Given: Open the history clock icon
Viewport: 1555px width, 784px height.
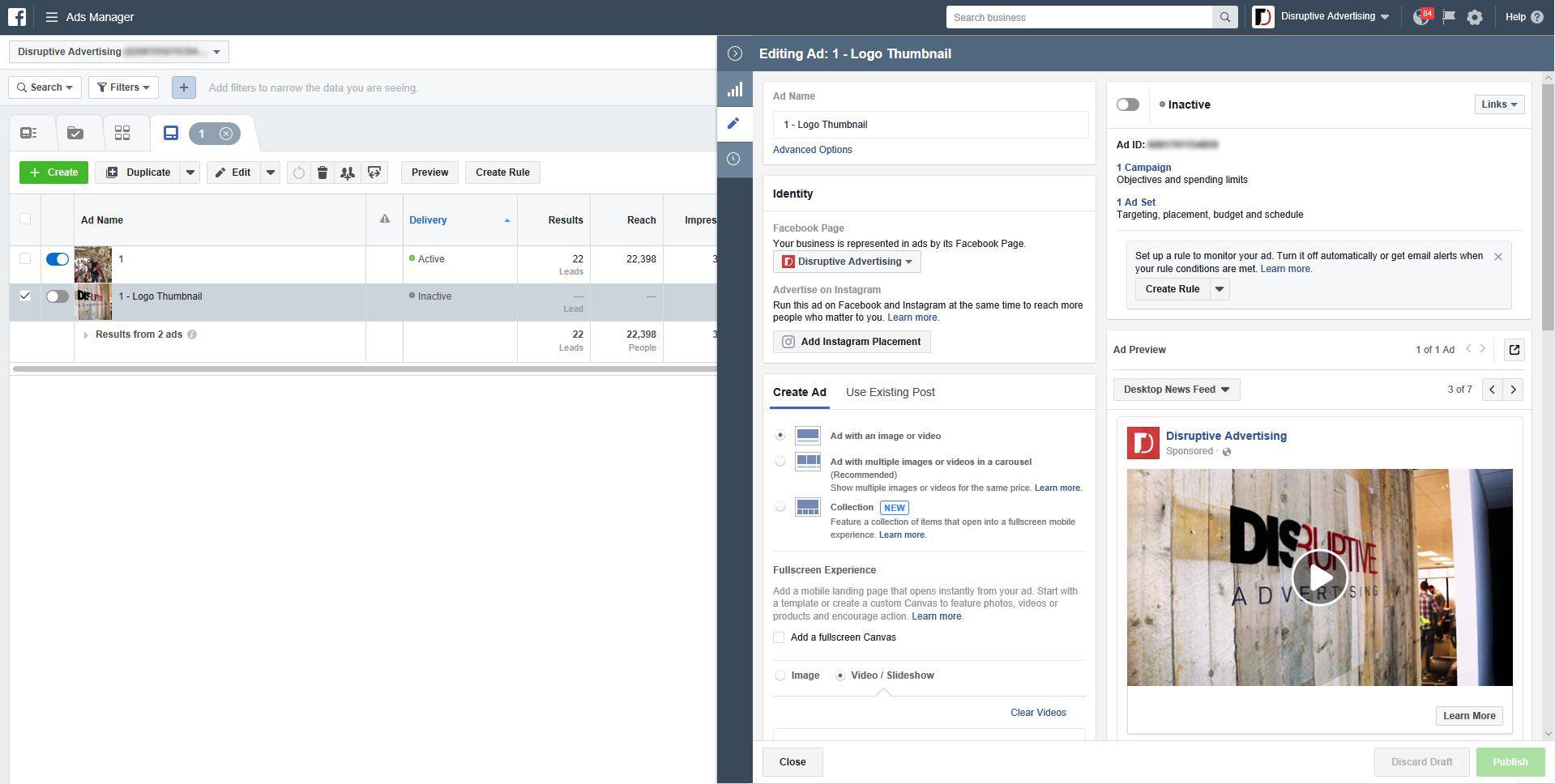Looking at the screenshot, I should click(734, 159).
